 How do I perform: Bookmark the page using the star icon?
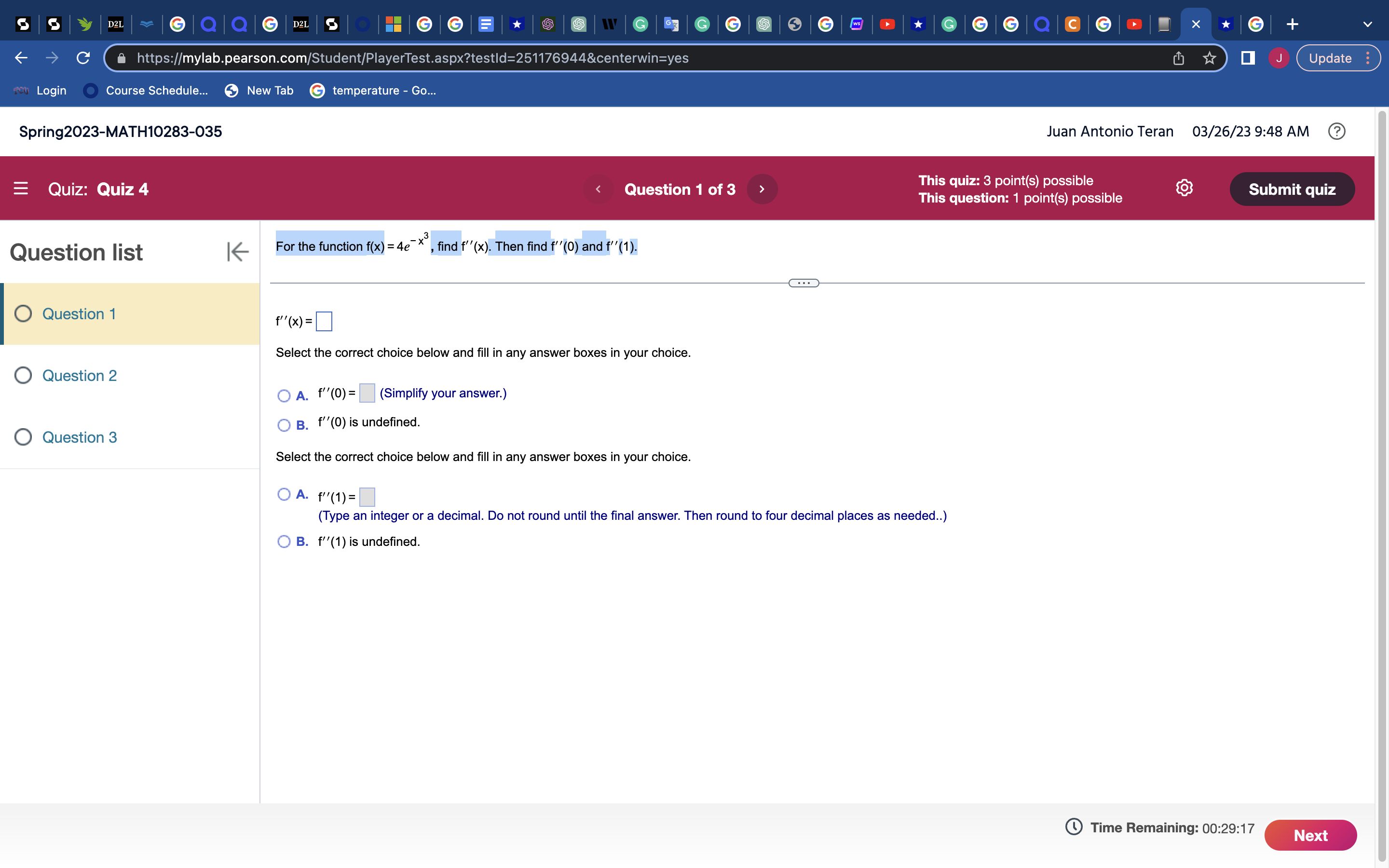pyautogui.click(x=1209, y=57)
